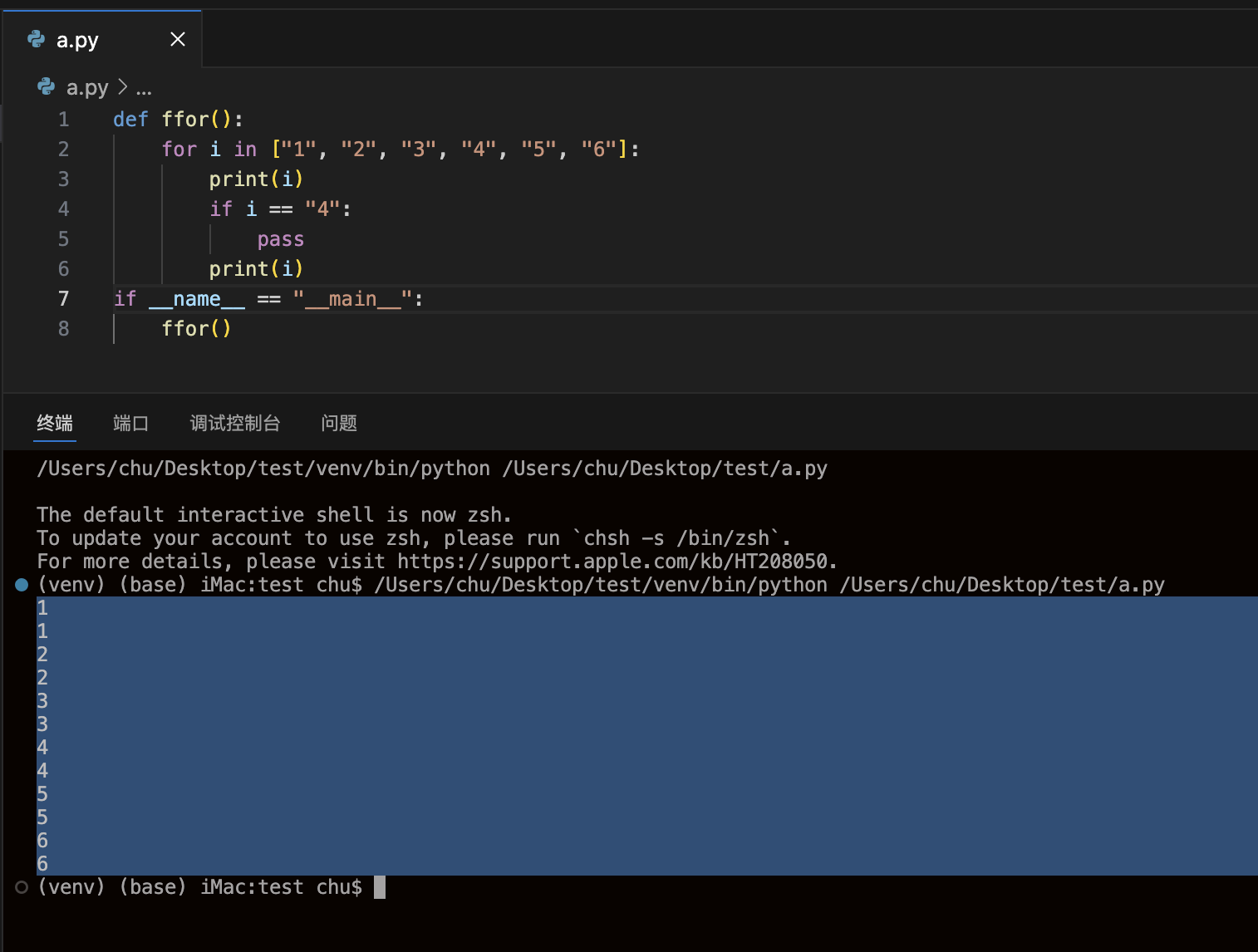The width and height of the screenshot is (1258, 952).
Task: Click line number 7 in the gutter
Action: (64, 299)
